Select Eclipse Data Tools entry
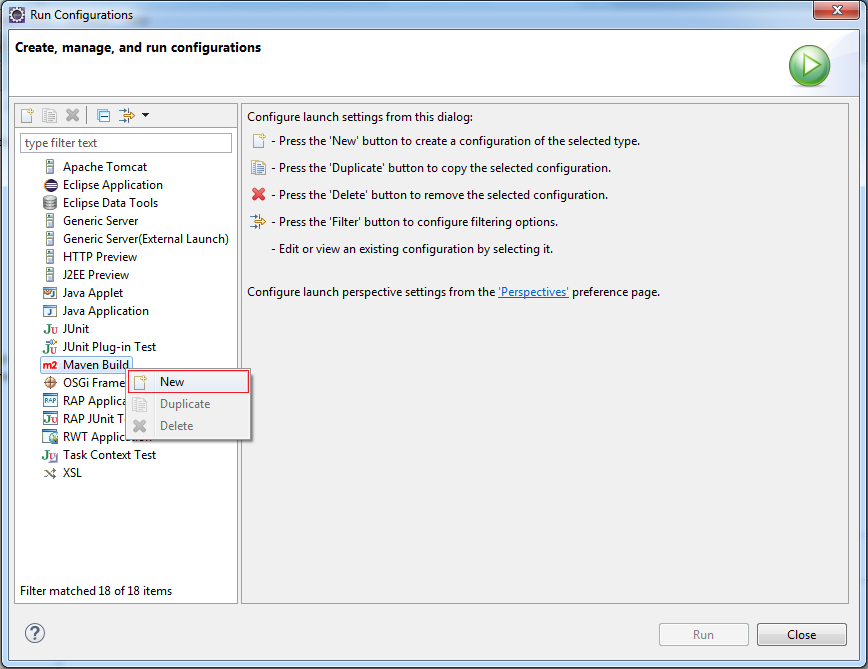The image size is (868, 669). tap(110, 203)
